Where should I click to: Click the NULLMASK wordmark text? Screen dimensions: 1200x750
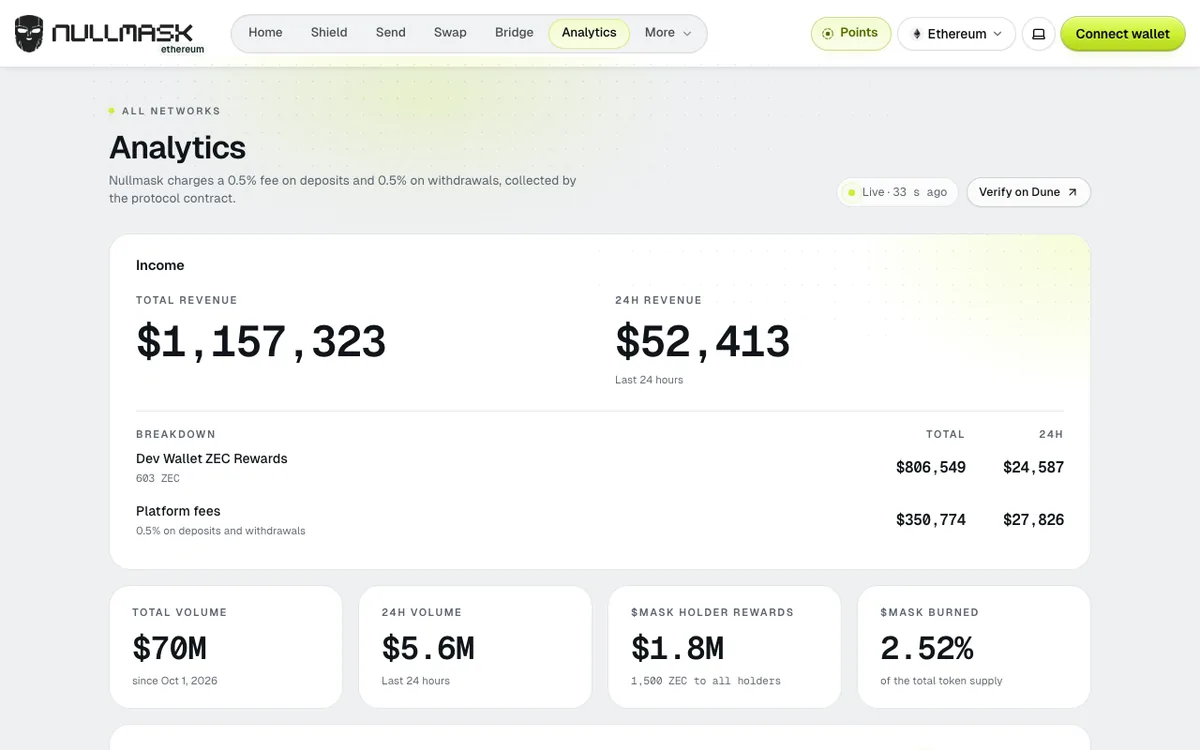pyautogui.click(x=122, y=33)
